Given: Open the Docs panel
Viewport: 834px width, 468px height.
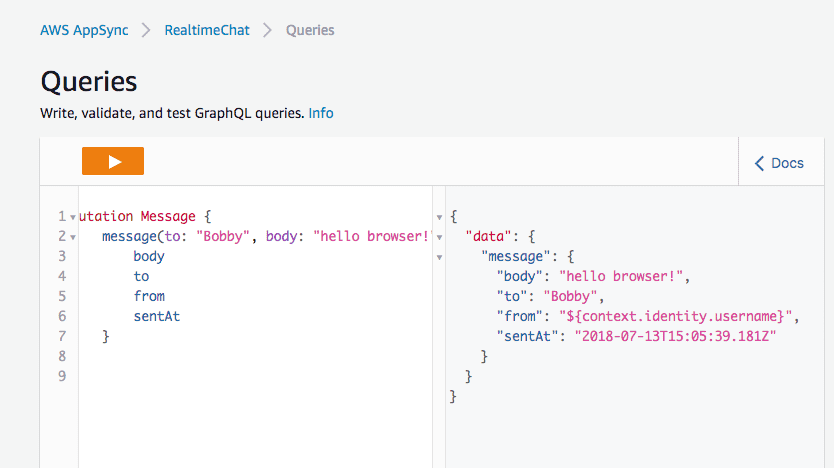Looking at the screenshot, I should point(778,163).
